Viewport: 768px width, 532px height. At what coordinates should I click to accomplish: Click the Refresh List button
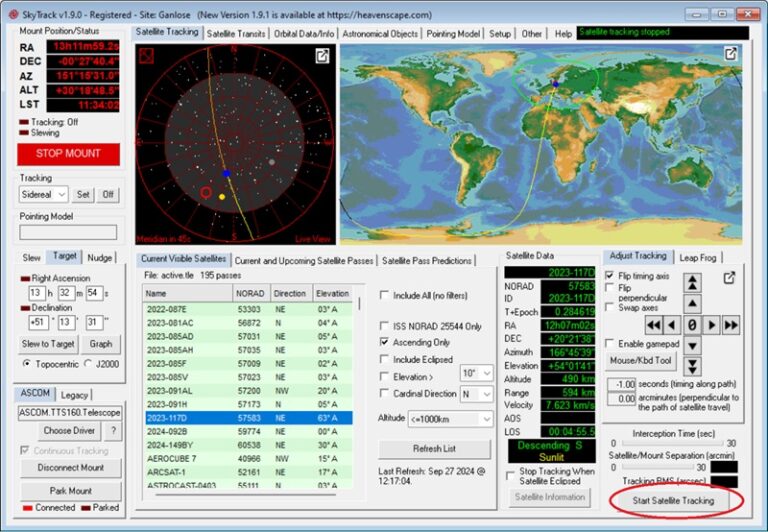pos(434,449)
